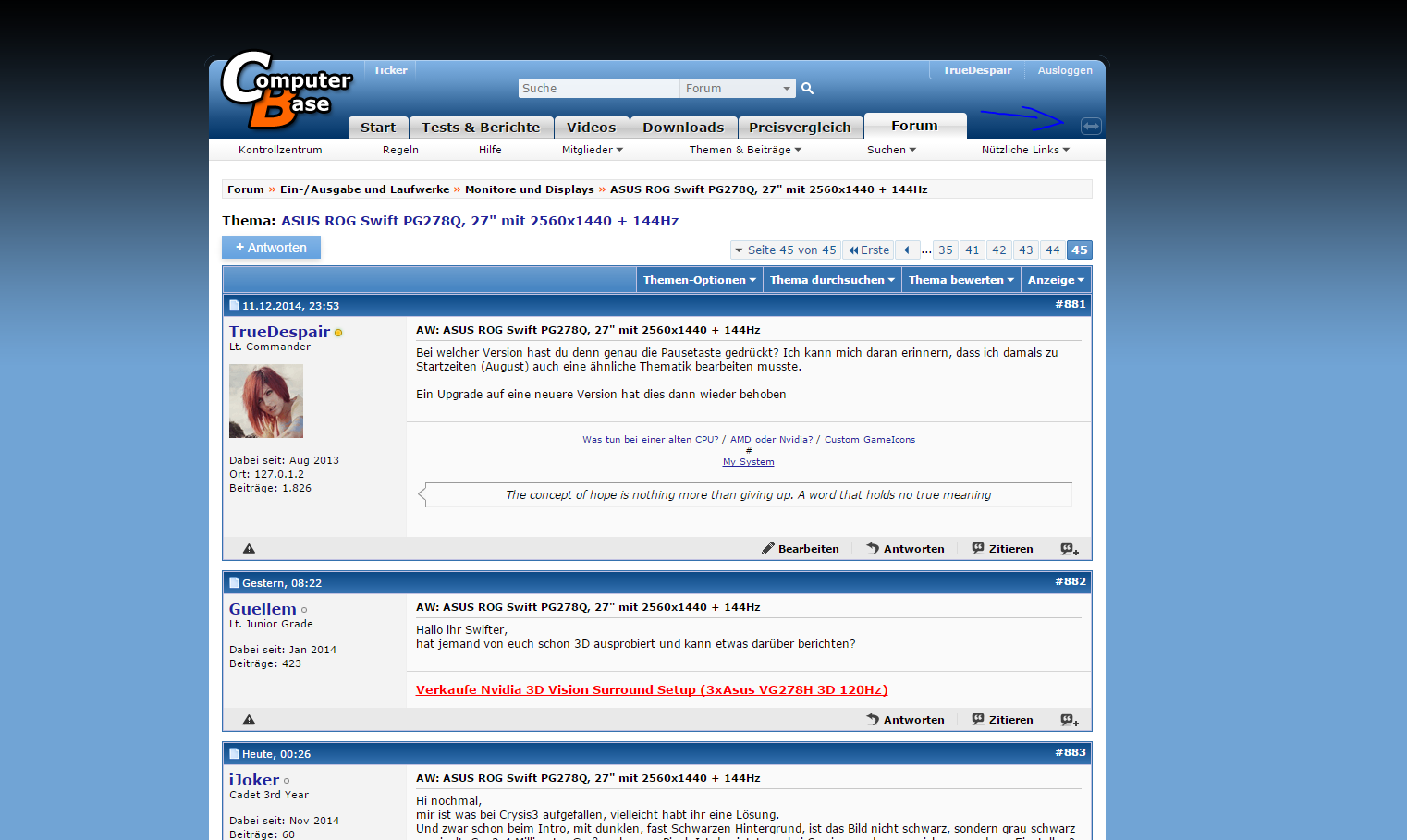Expand Thema durchsuchen menu
The height and width of the screenshot is (840, 1407).
pyautogui.click(x=832, y=280)
